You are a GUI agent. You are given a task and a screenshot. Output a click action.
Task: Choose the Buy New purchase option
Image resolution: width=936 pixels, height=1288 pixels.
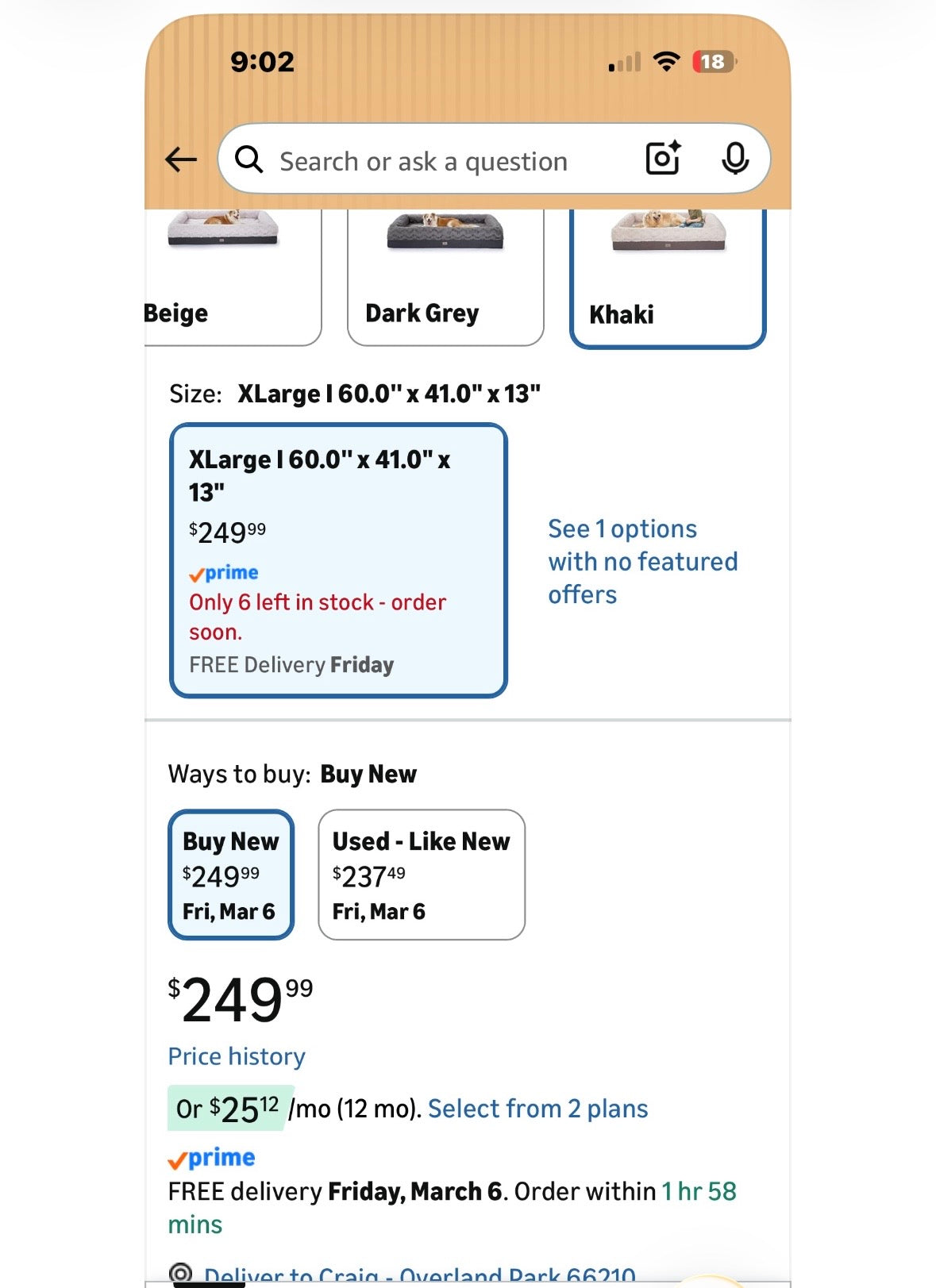(231, 875)
